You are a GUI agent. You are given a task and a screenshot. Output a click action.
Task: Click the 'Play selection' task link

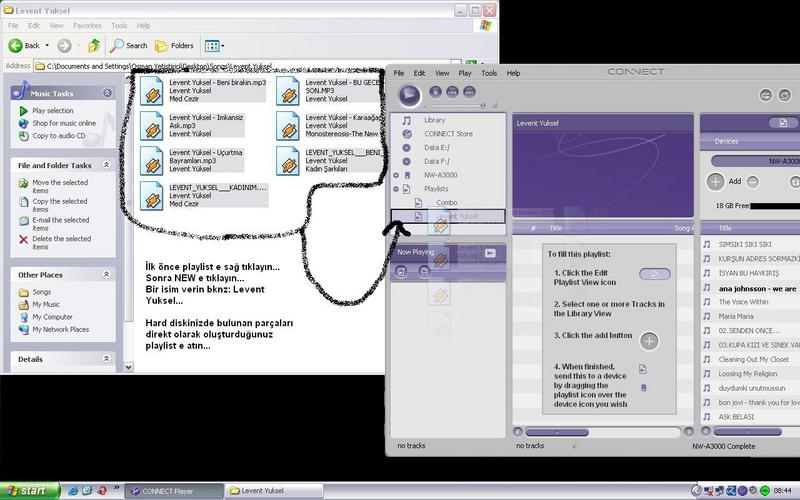pos(53,111)
